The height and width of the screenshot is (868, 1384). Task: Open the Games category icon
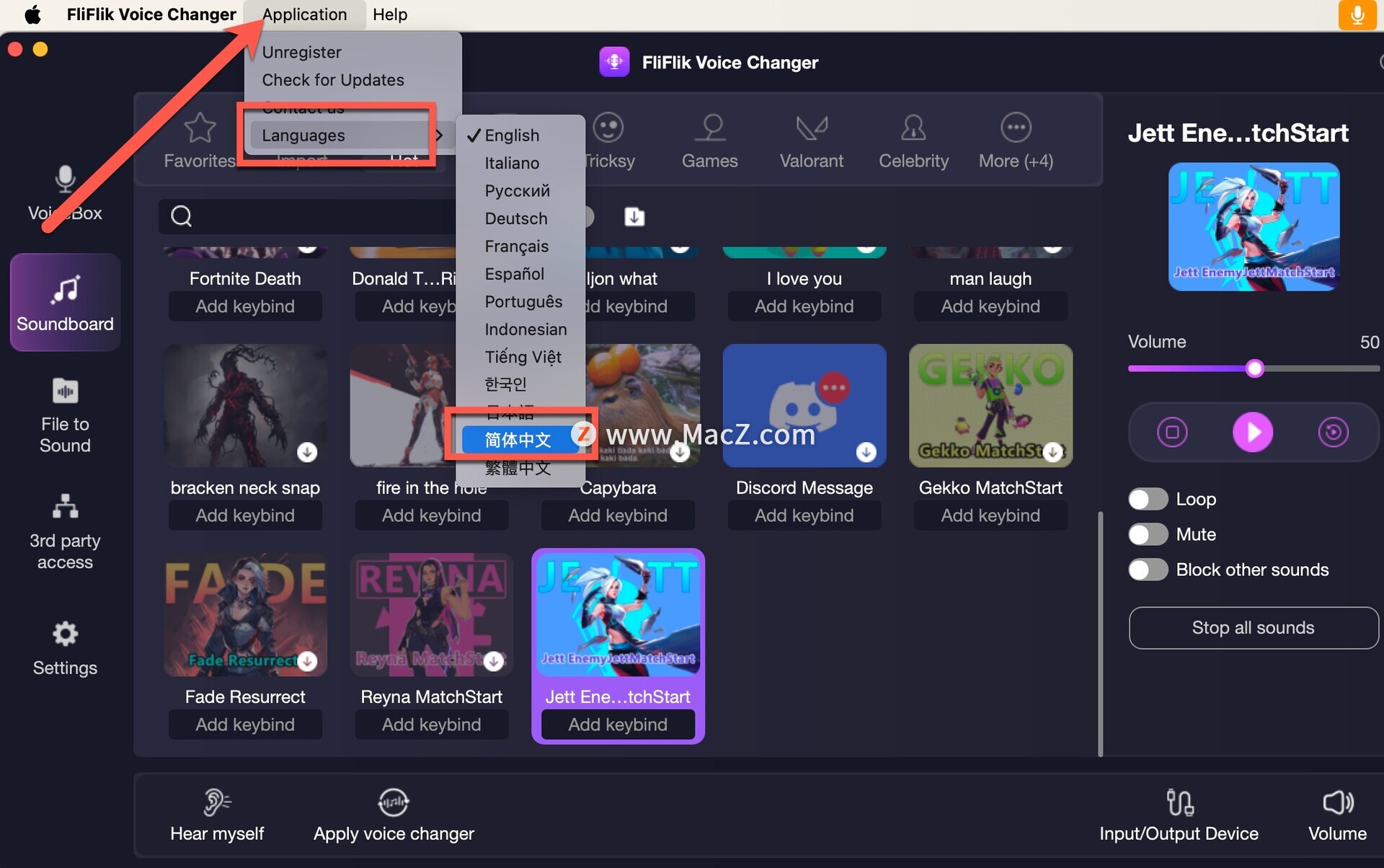[x=710, y=128]
